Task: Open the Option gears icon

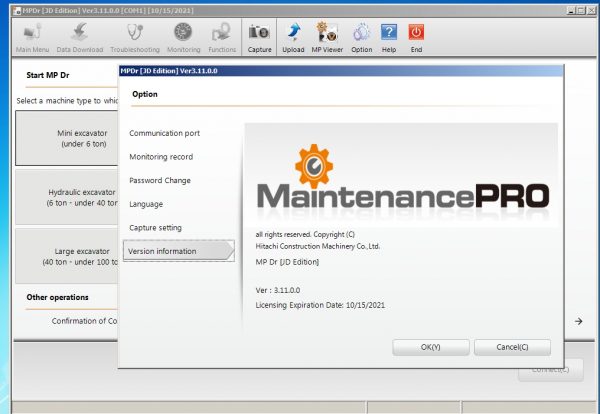Action: [362, 37]
